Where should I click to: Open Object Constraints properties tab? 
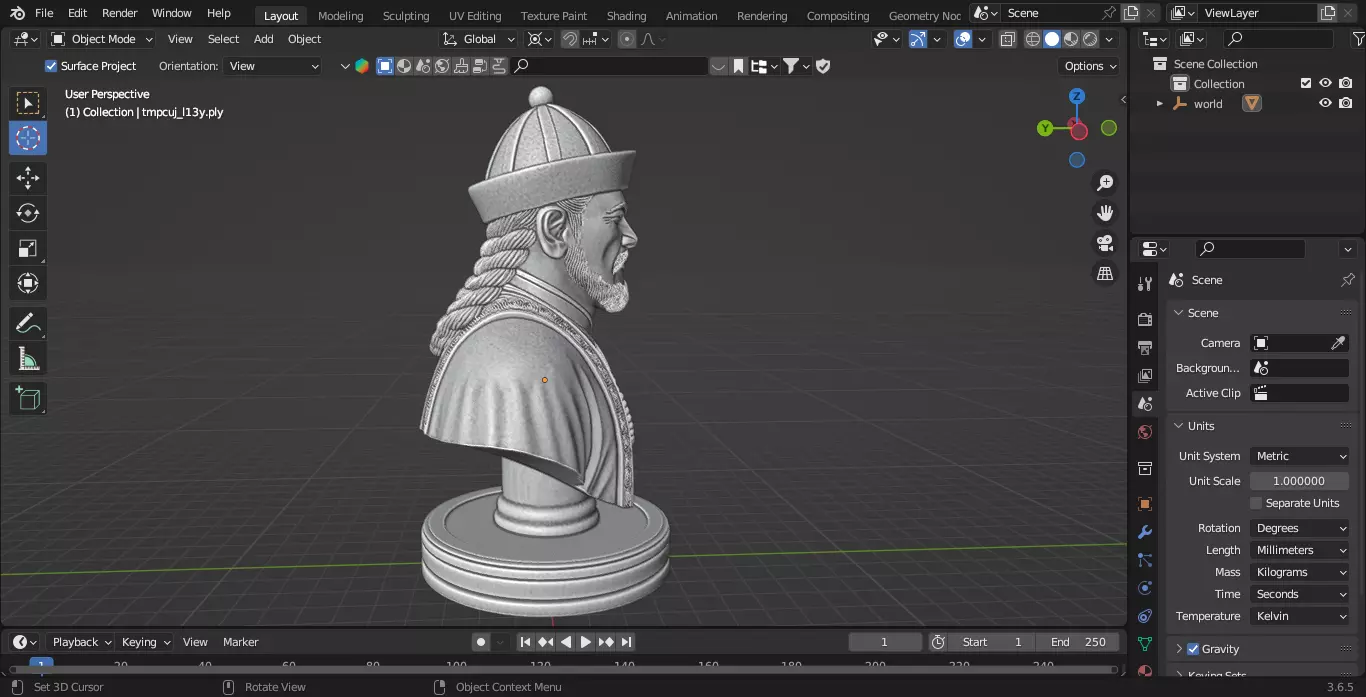1145,616
